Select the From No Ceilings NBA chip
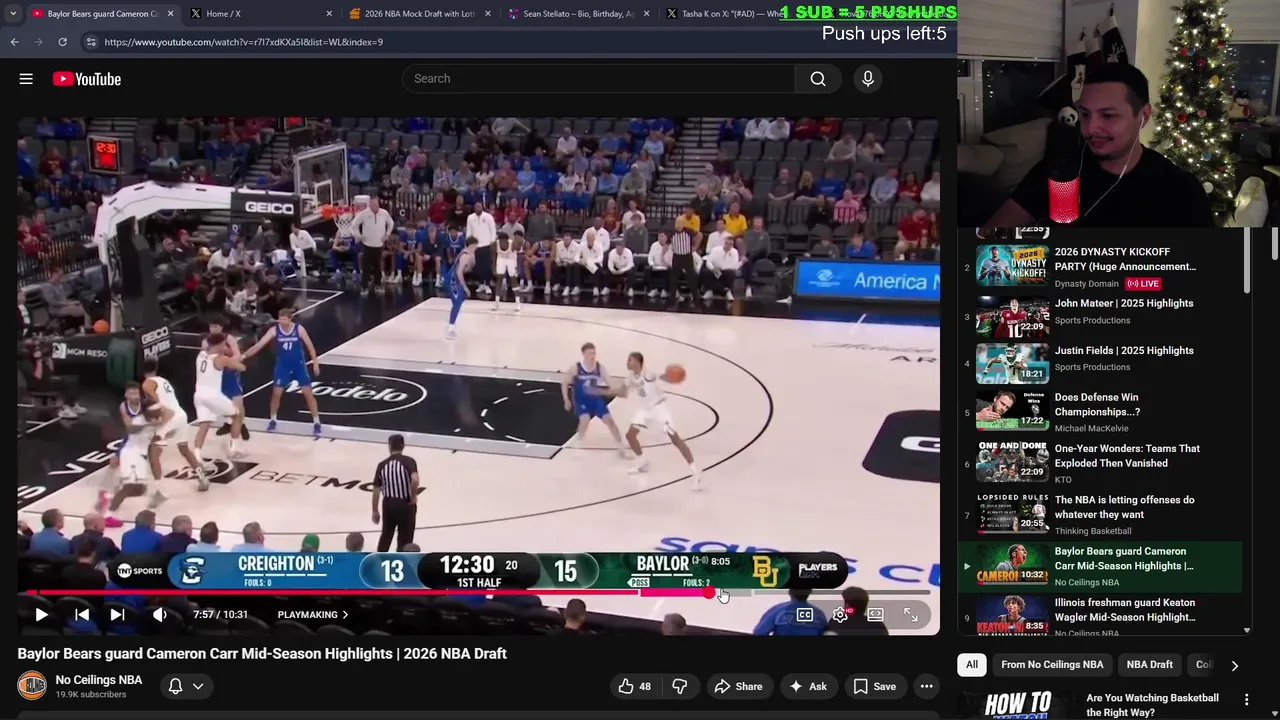The image size is (1280, 720). [1052, 664]
